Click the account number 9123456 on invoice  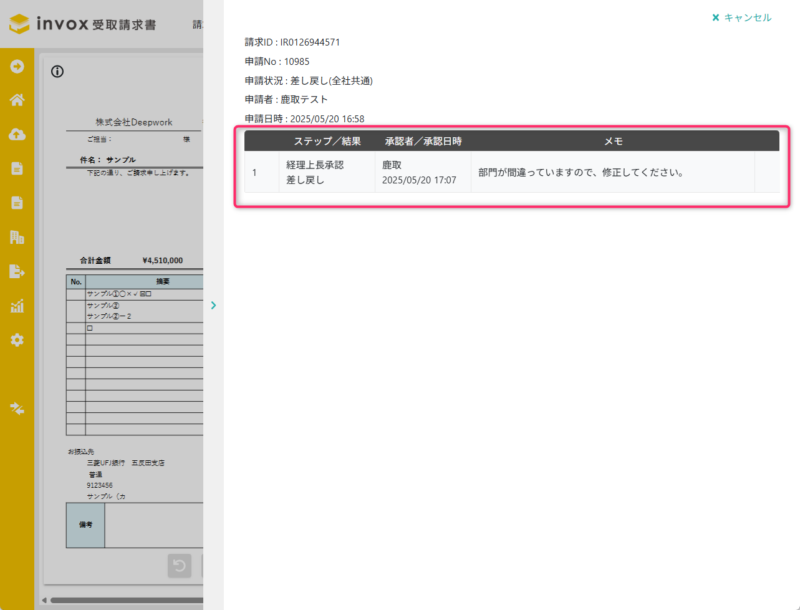coord(99,485)
